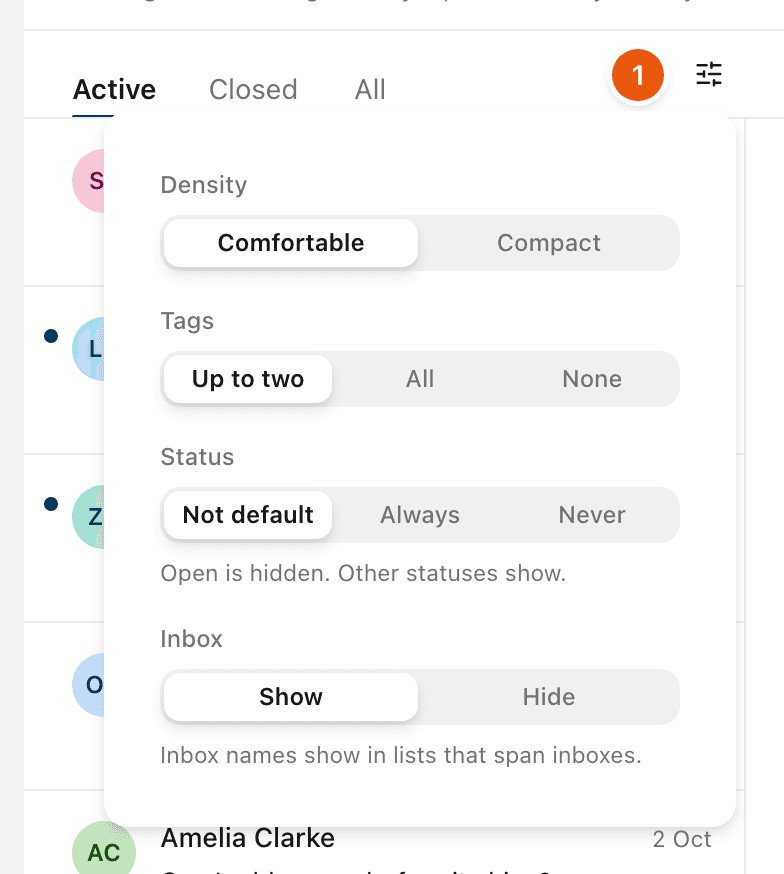Switch to the Closed tab
784x874 pixels.
coord(253,90)
